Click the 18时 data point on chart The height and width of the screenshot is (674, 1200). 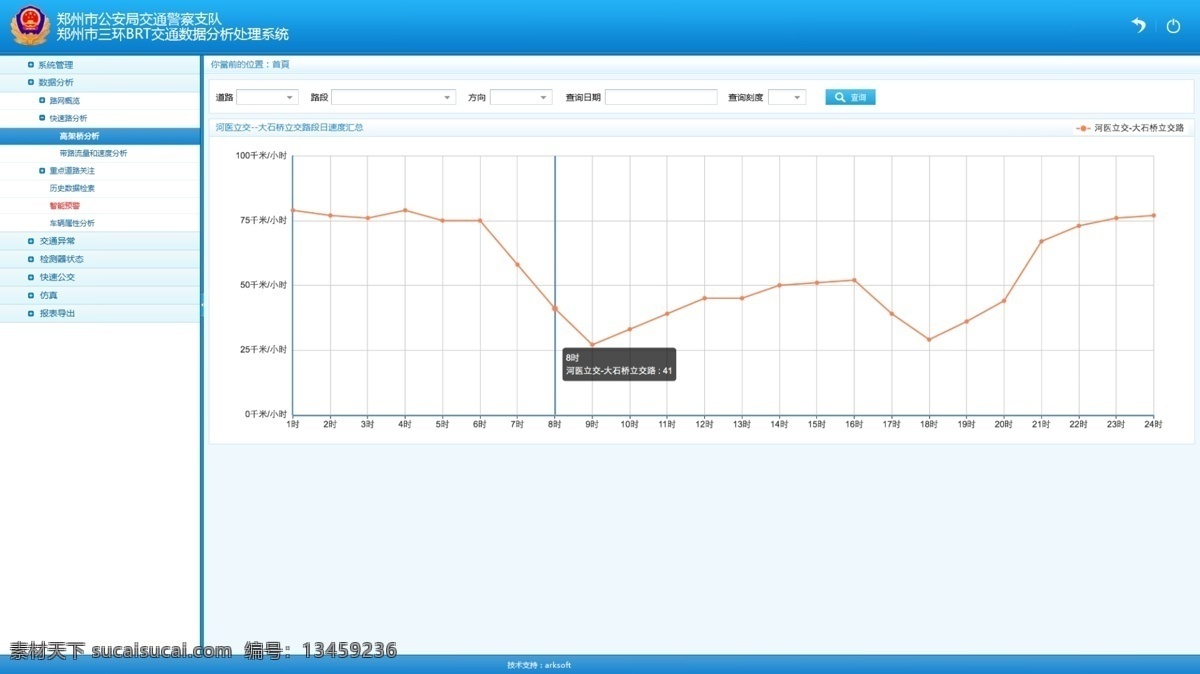929,339
